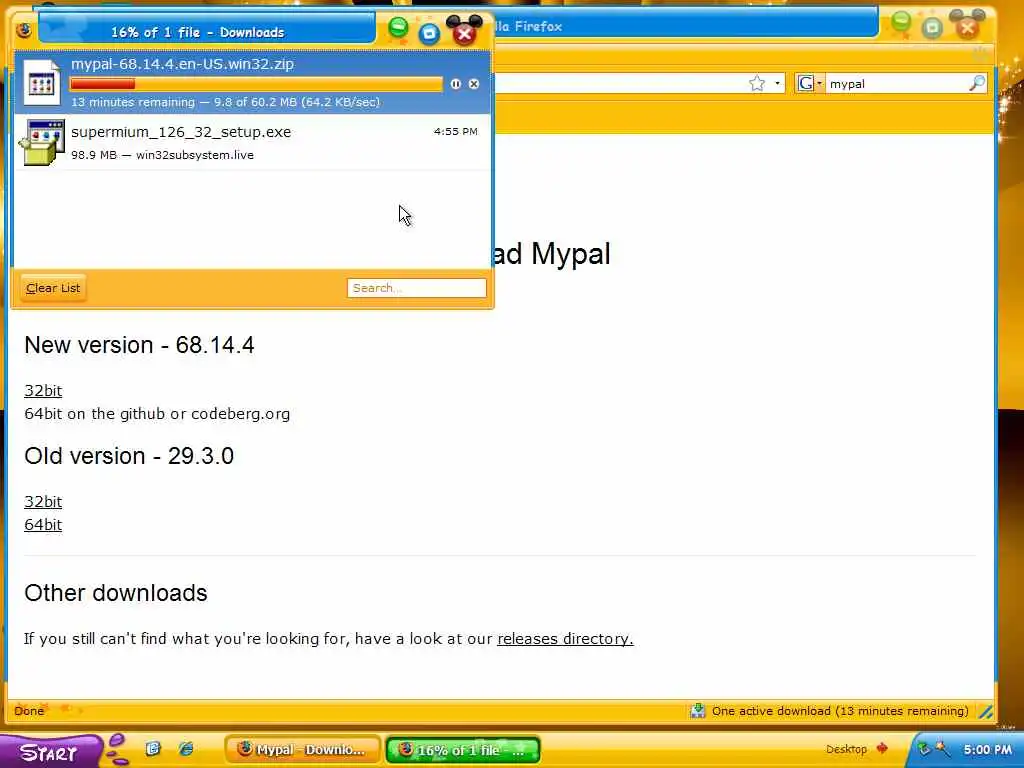
Task: Open the releases directory link
Action: tap(566, 639)
